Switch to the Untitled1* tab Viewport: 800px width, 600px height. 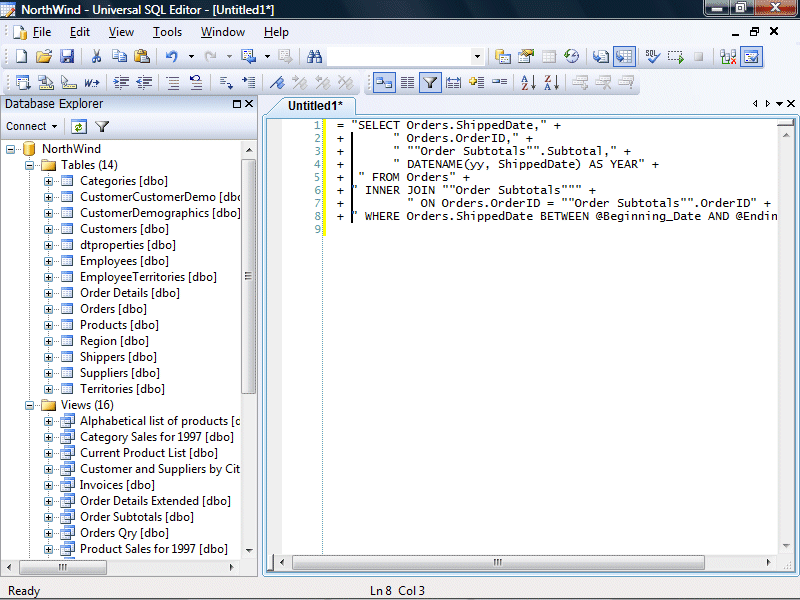315,106
